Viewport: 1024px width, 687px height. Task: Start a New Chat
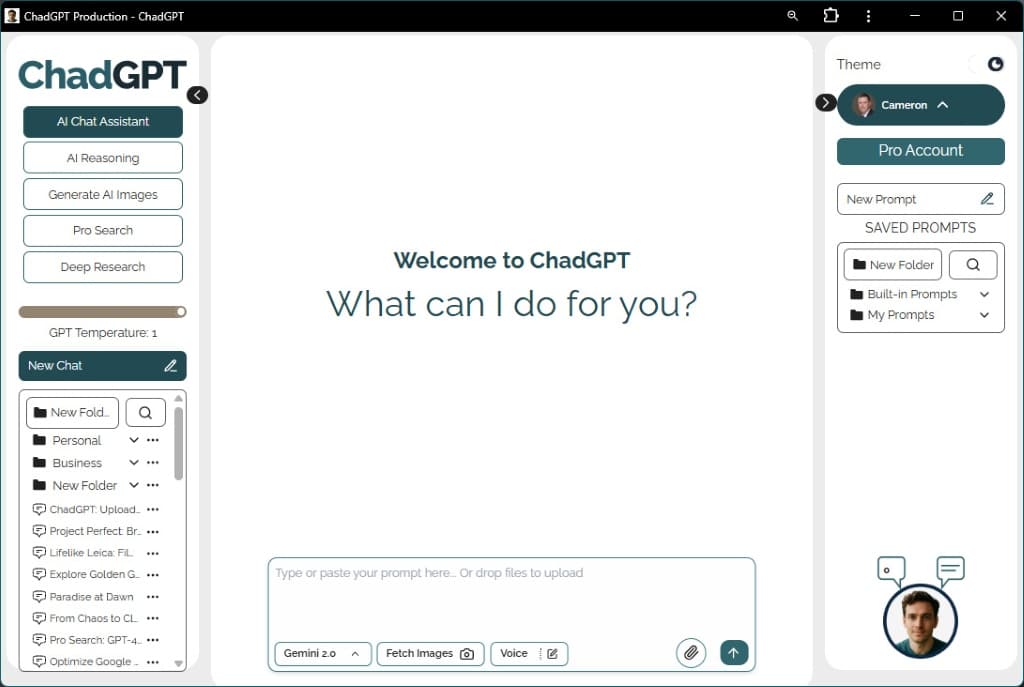click(x=103, y=366)
